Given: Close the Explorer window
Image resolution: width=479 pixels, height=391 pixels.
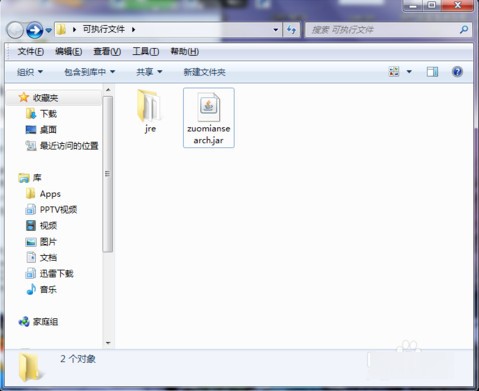Looking at the screenshot, I should coord(457,5).
